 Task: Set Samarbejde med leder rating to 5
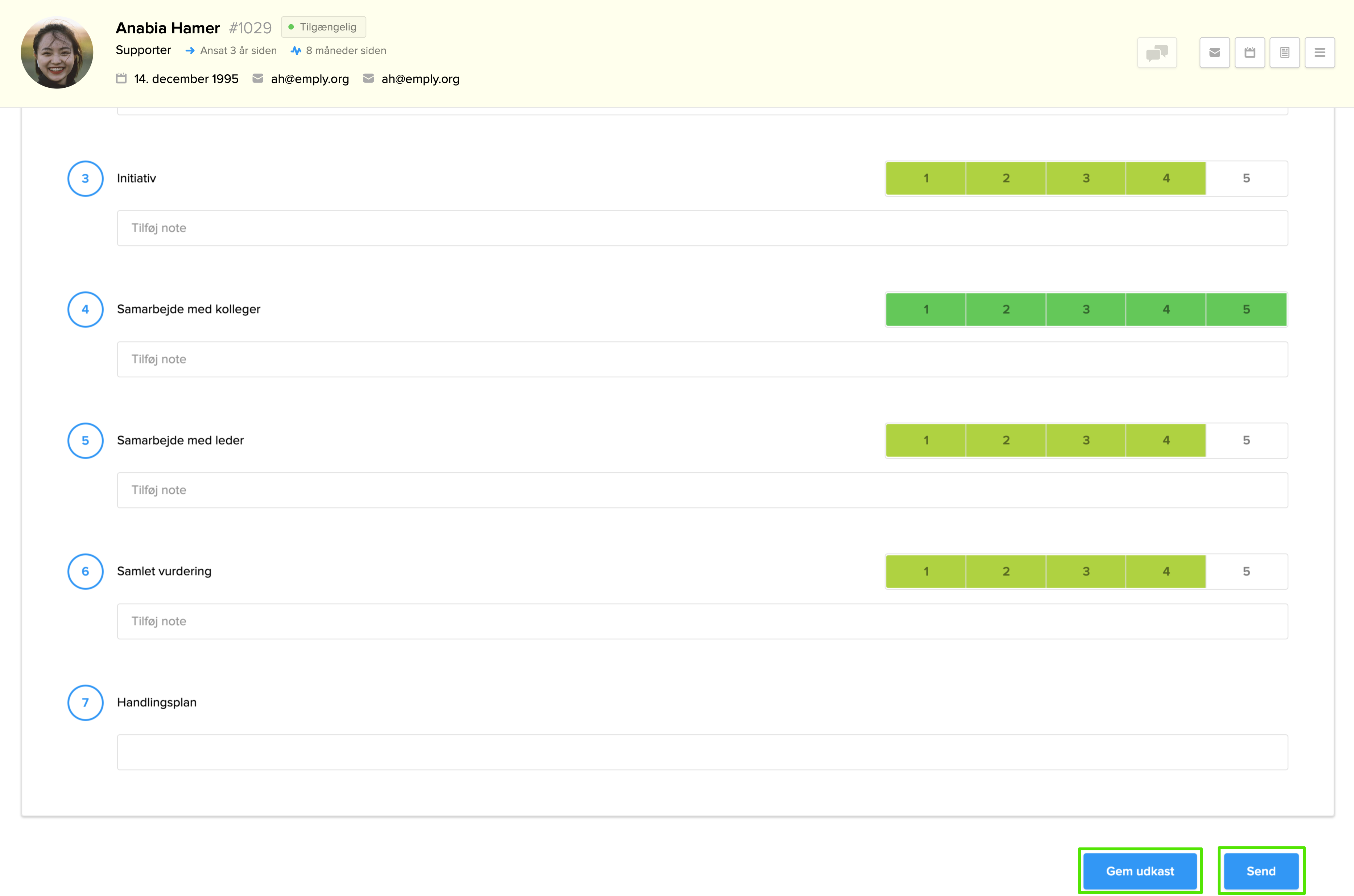click(1246, 441)
